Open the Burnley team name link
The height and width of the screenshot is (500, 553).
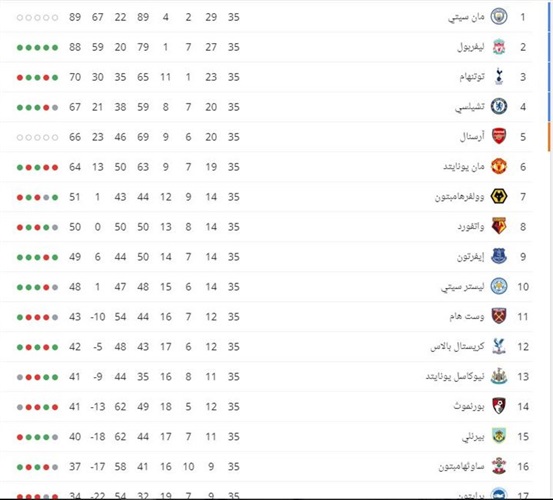[473, 437]
